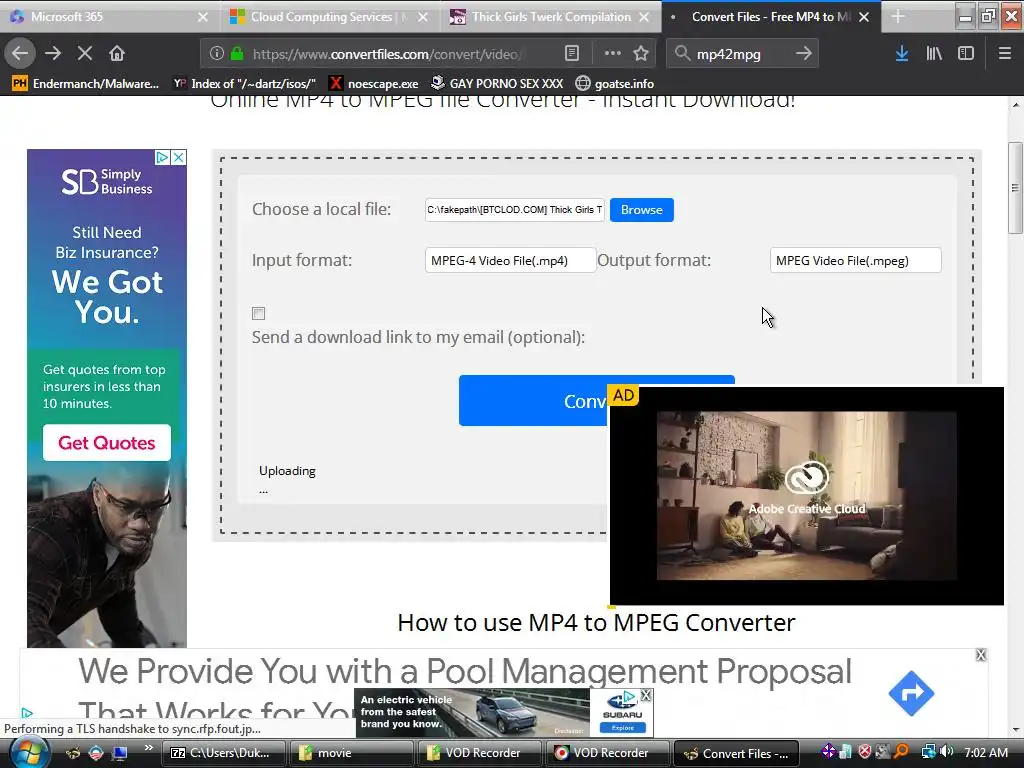The height and width of the screenshot is (768, 1024).
Task: Click the green padlock security icon
Action: tap(237, 54)
